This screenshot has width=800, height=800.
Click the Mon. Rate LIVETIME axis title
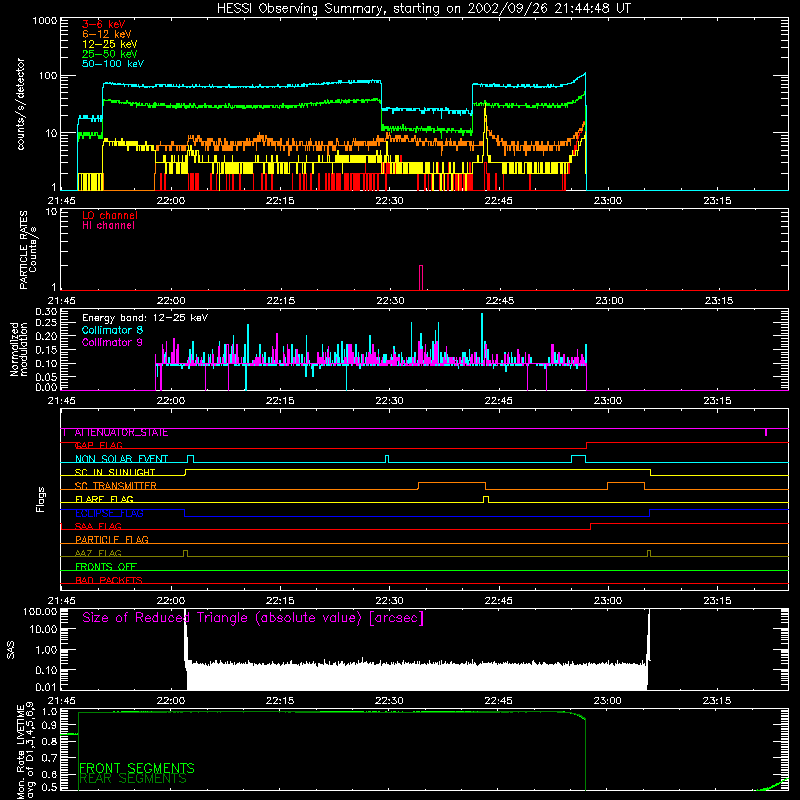click(x=25, y=751)
